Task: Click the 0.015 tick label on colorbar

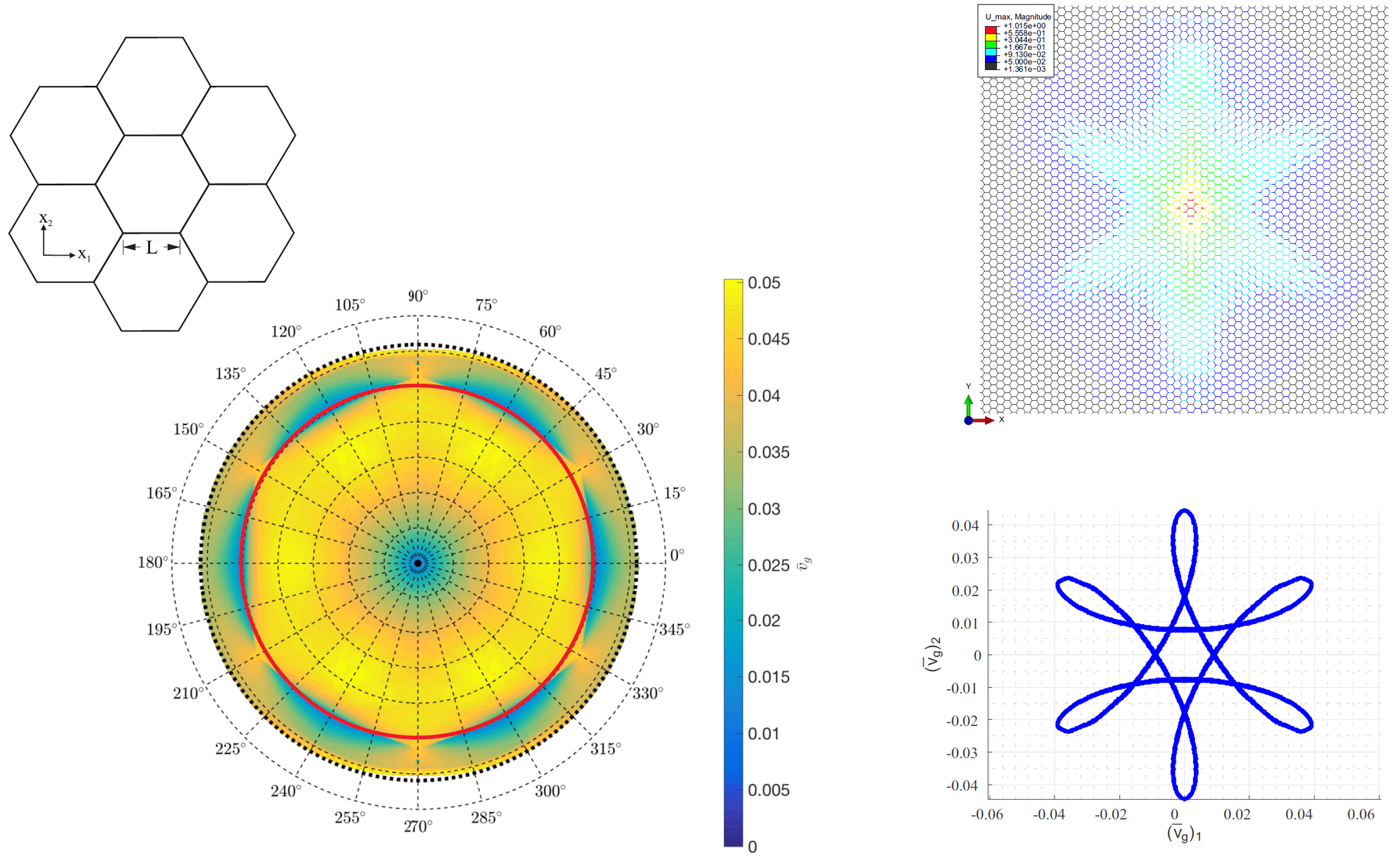Action: pos(768,677)
